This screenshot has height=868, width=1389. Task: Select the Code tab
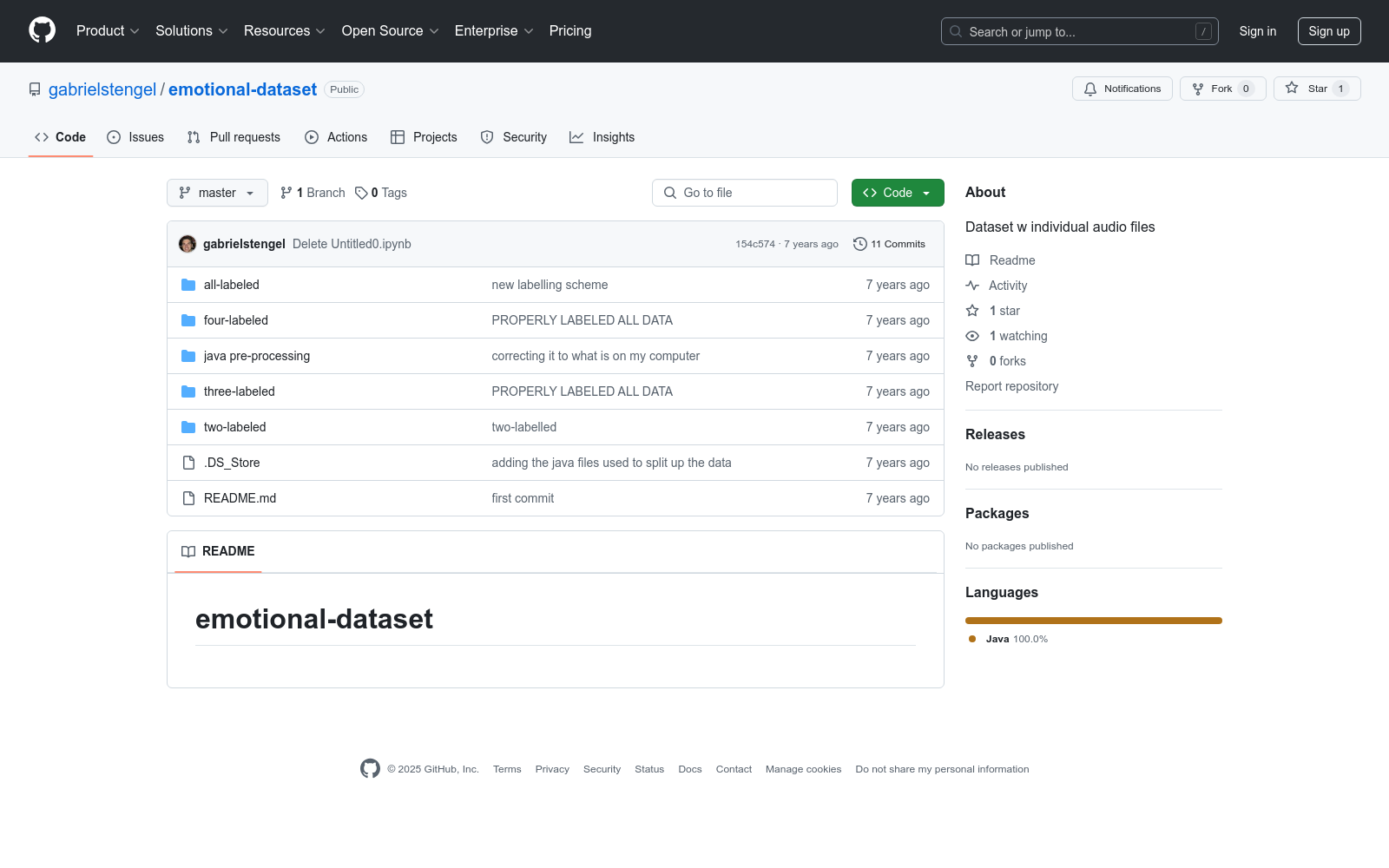pos(61,137)
